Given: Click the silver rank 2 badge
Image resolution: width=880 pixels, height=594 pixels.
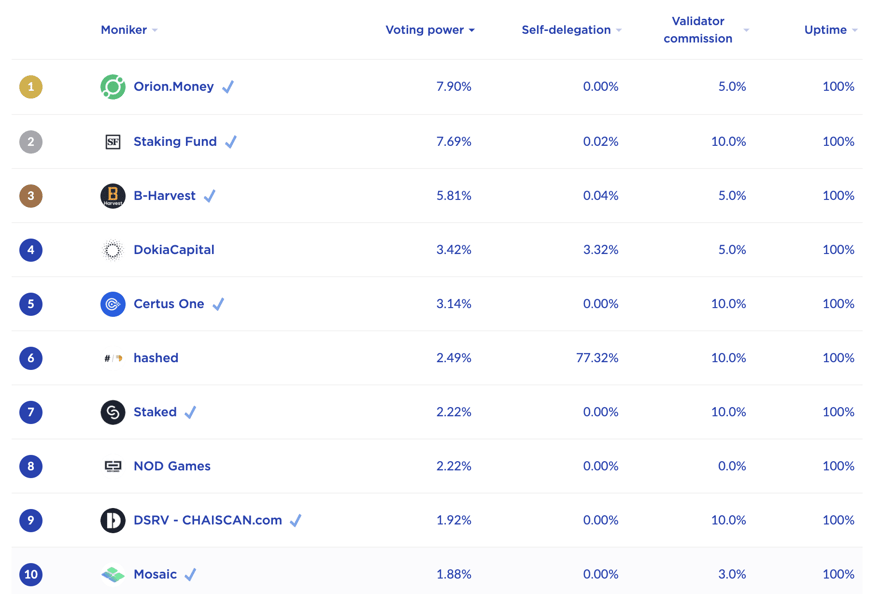Looking at the screenshot, I should click(31, 141).
